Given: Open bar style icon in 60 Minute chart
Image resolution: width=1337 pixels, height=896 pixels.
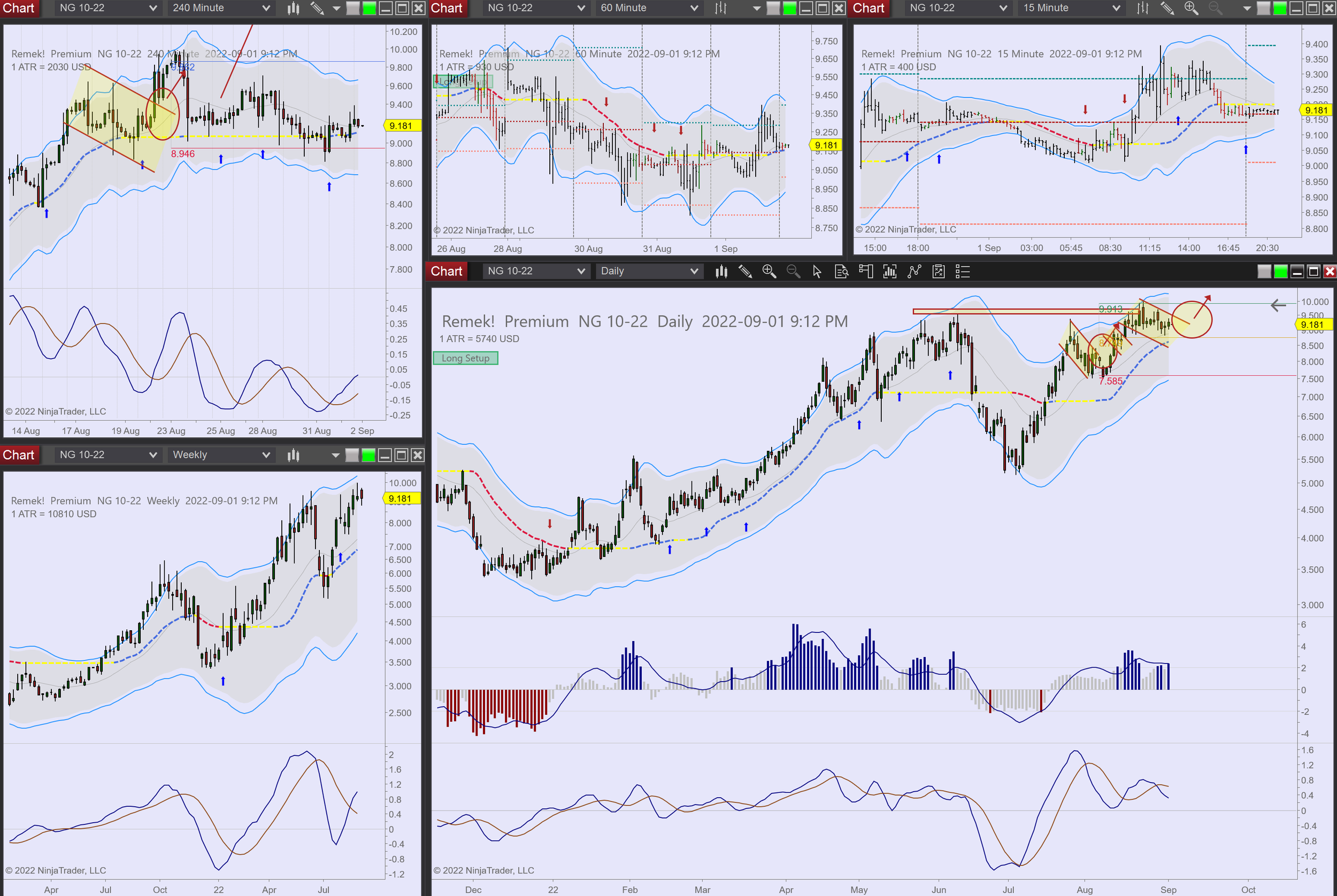Looking at the screenshot, I should point(721,8).
